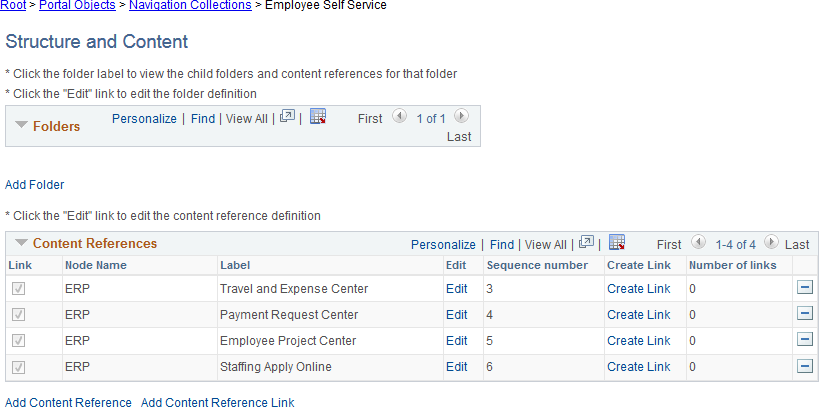This screenshot has width=819, height=407.
Task: Click Content References download to spreadsheet icon
Action: [x=617, y=243]
